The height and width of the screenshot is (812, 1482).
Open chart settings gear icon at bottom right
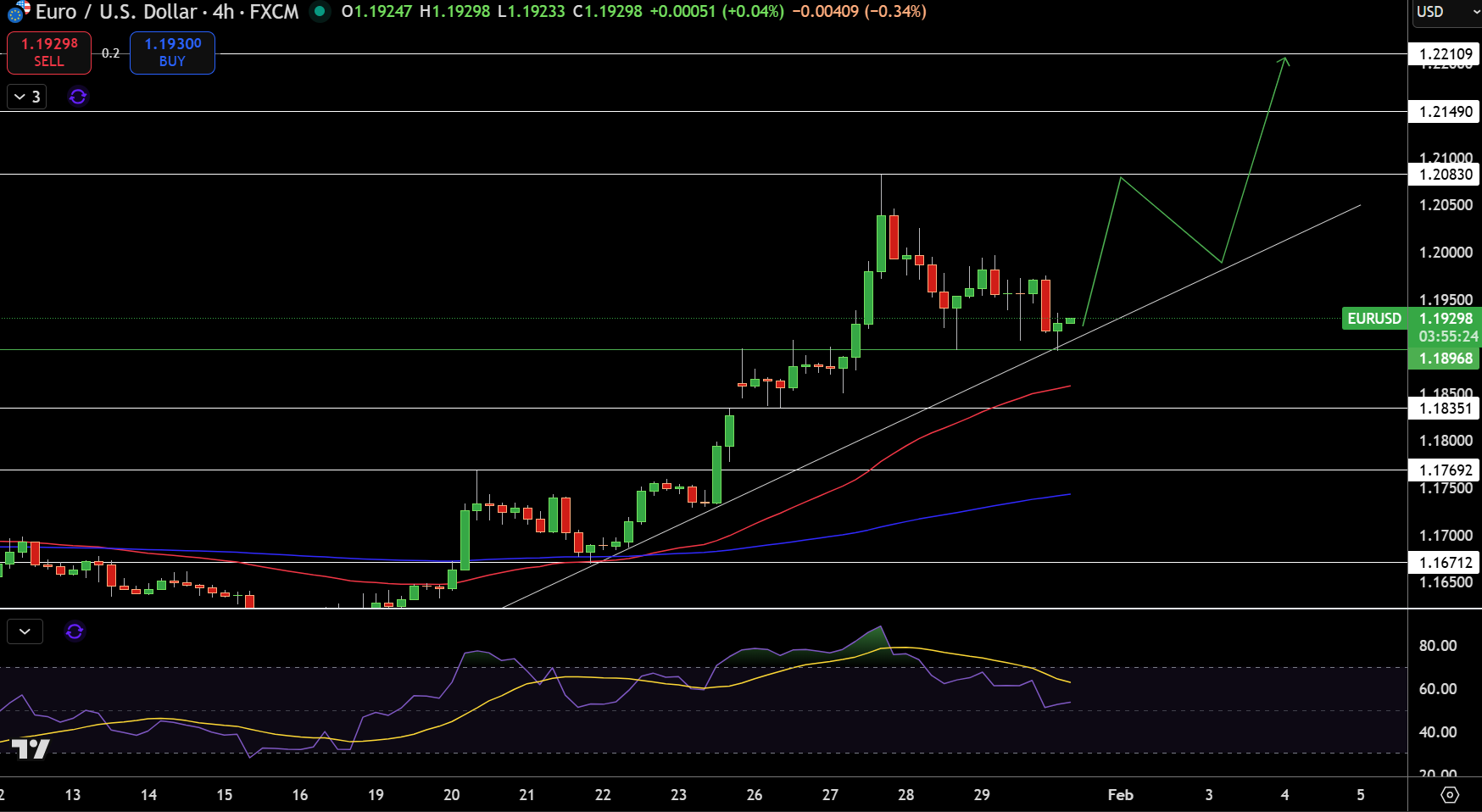coord(1450,795)
